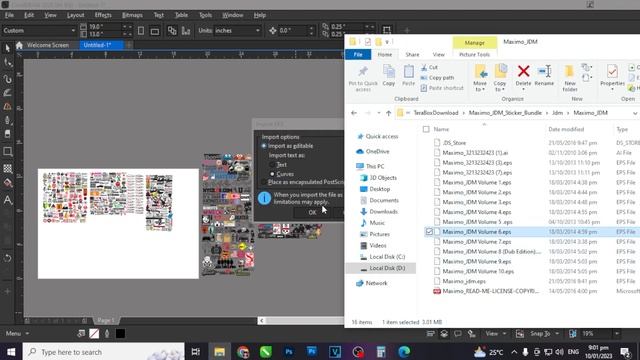Switch to the Share tab in Explorer
Viewport: 640px width, 360px height.
pyautogui.click(x=412, y=54)
